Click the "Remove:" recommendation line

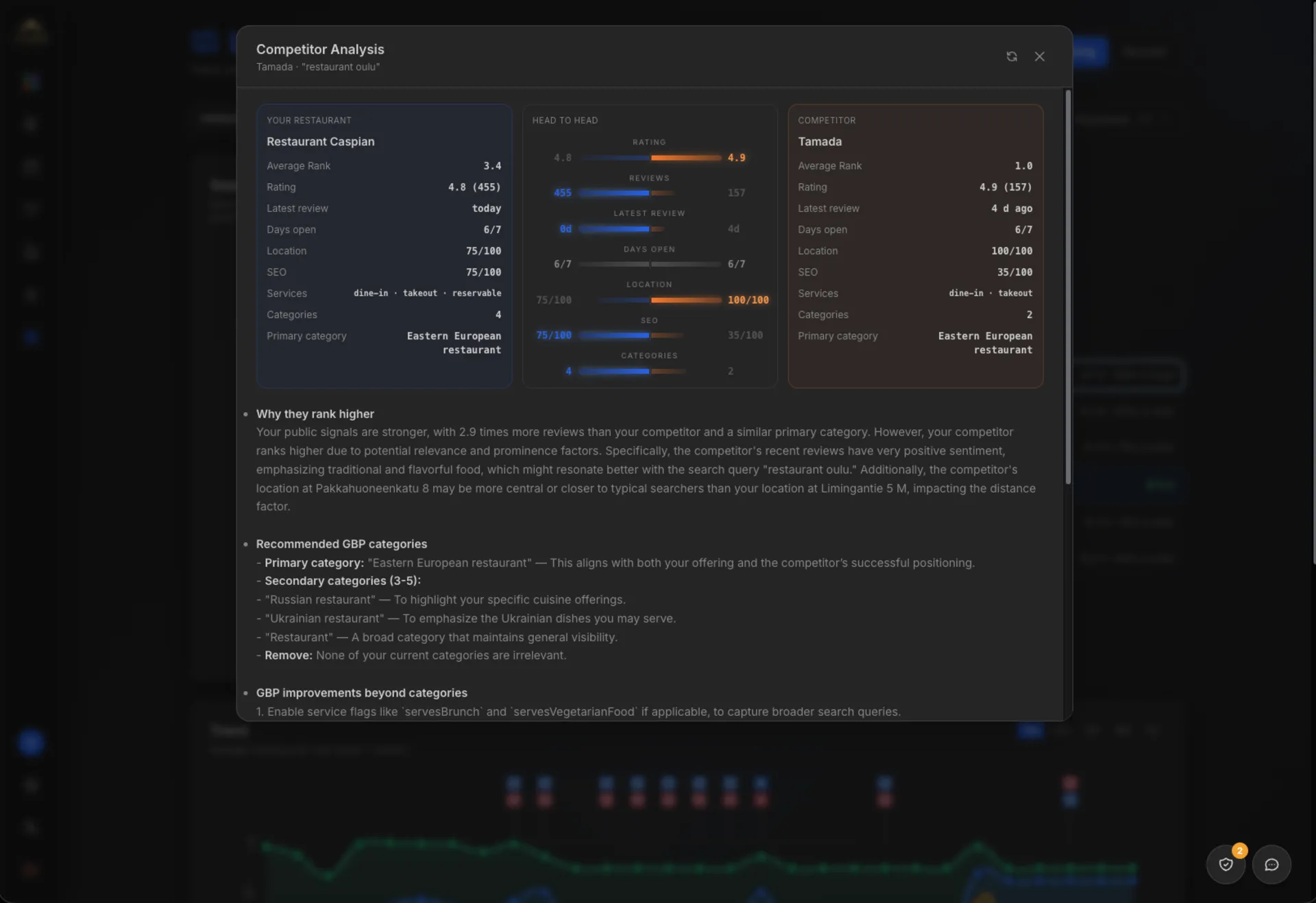[x=411, y=655]
